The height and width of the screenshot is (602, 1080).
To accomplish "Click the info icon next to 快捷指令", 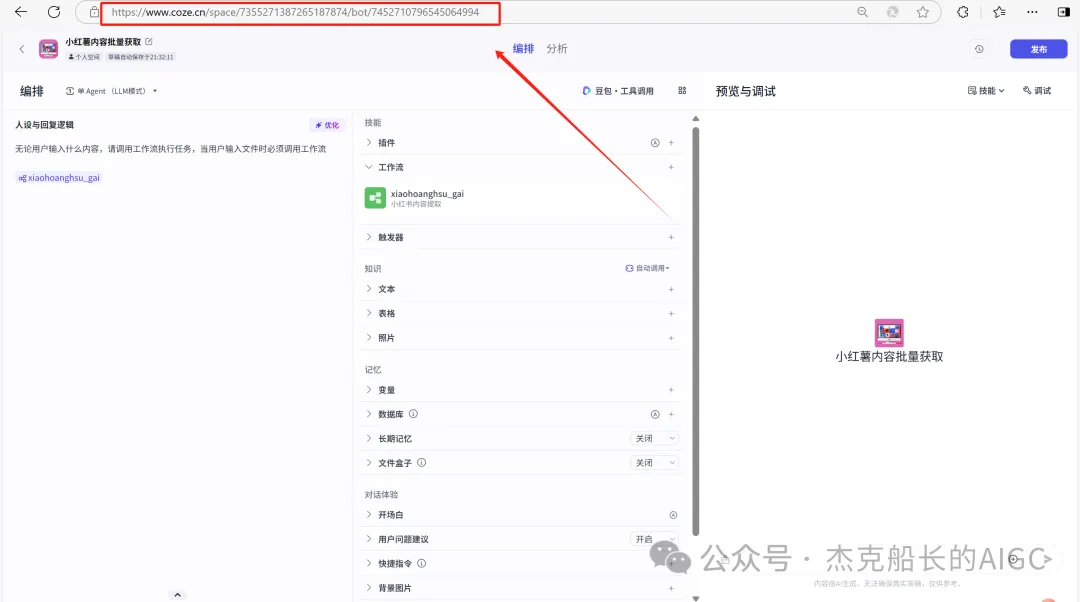I will point(422,563).
